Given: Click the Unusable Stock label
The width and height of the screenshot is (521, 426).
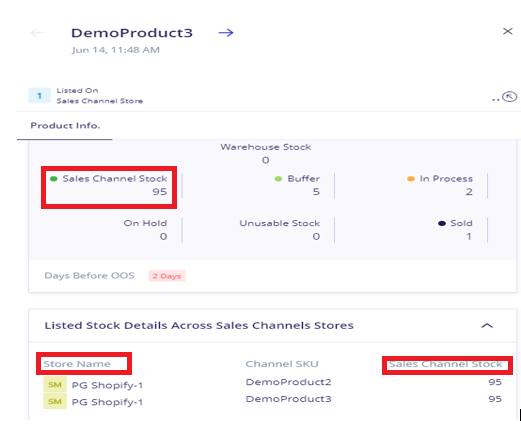Looking at the screenshot, I should click(x=280, y=223).
